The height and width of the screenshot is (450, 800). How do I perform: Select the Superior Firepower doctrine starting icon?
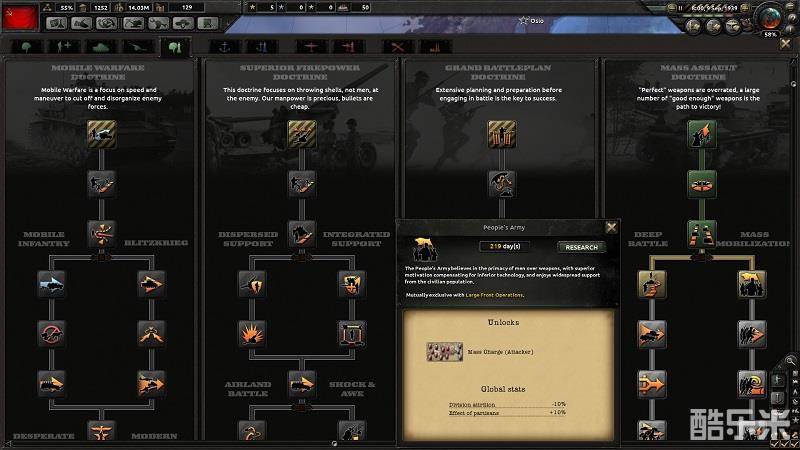302,134
